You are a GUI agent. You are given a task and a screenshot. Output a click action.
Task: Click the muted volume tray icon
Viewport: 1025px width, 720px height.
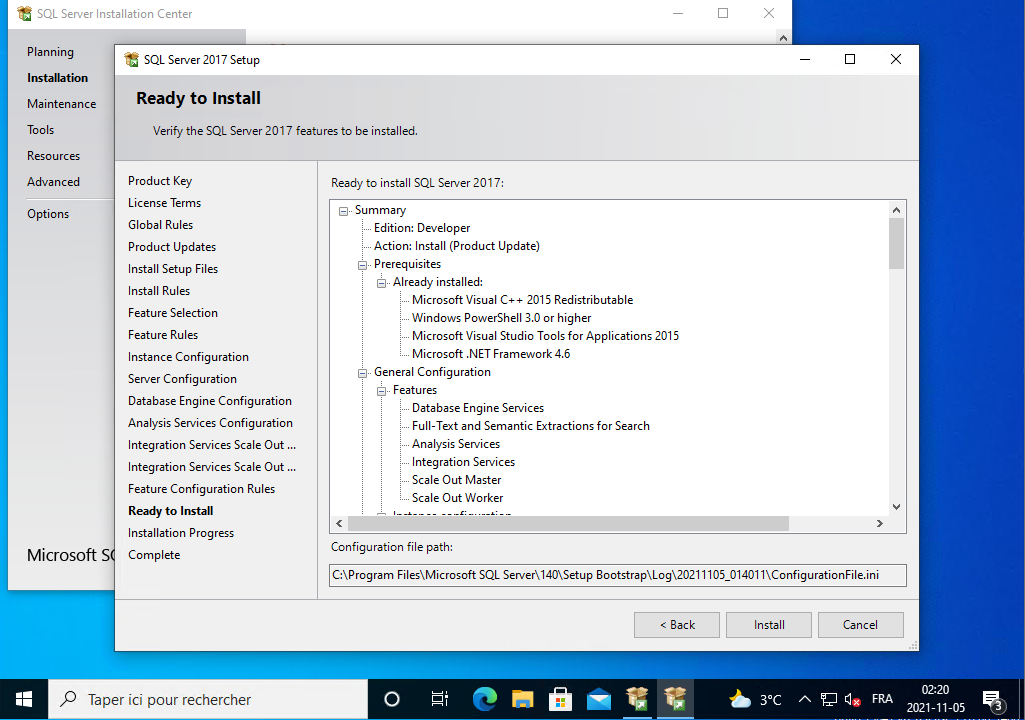[x=853, y=700]
